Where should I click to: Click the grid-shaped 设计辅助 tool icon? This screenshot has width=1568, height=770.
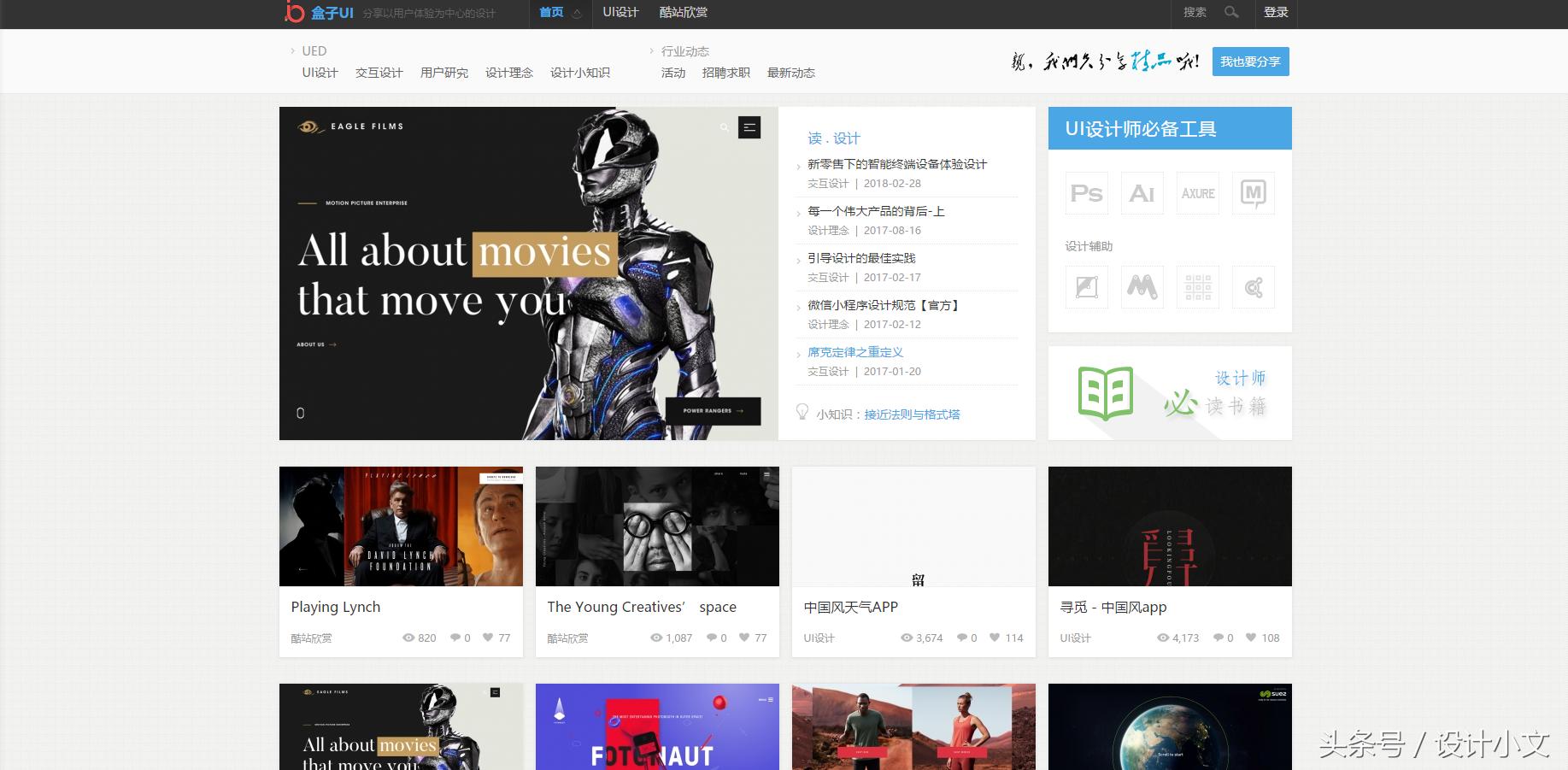[1197, 287]
